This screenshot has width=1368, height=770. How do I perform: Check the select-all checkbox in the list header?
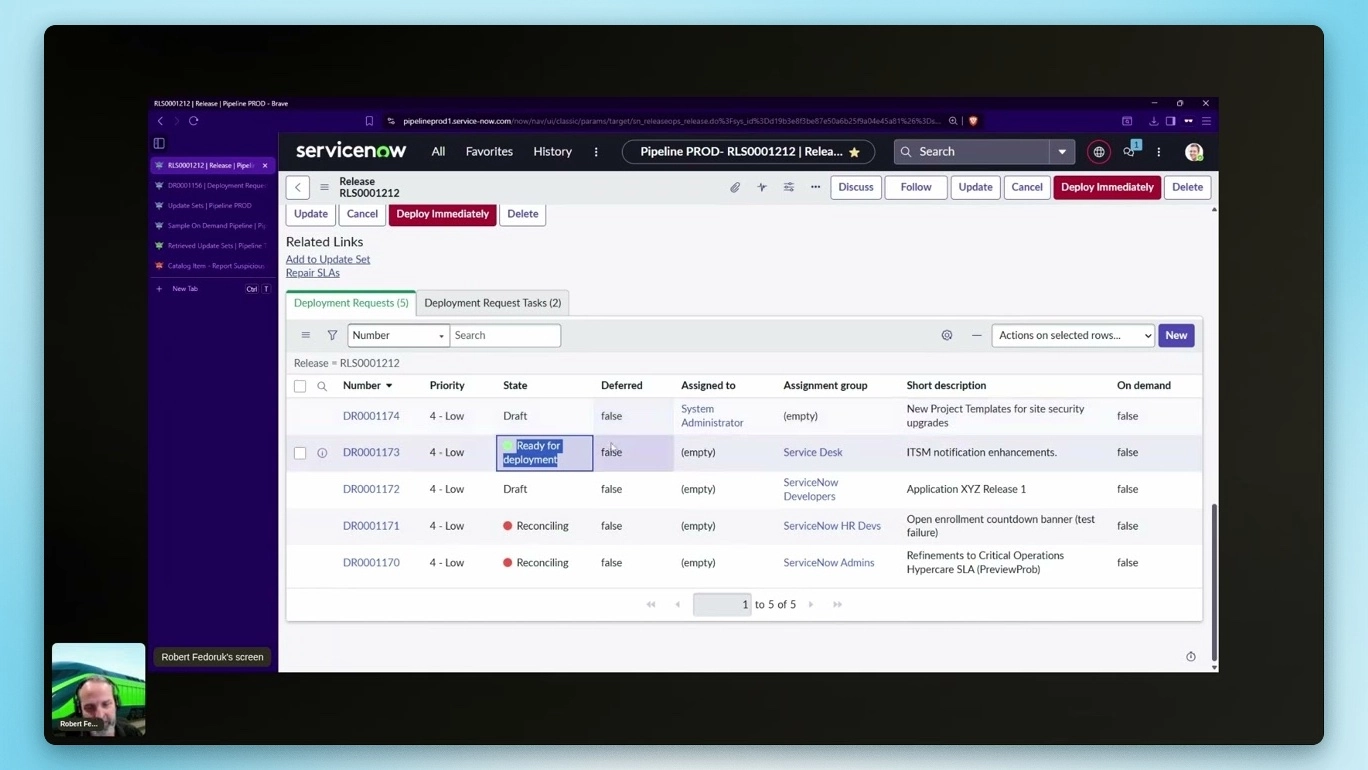(300, 385)
